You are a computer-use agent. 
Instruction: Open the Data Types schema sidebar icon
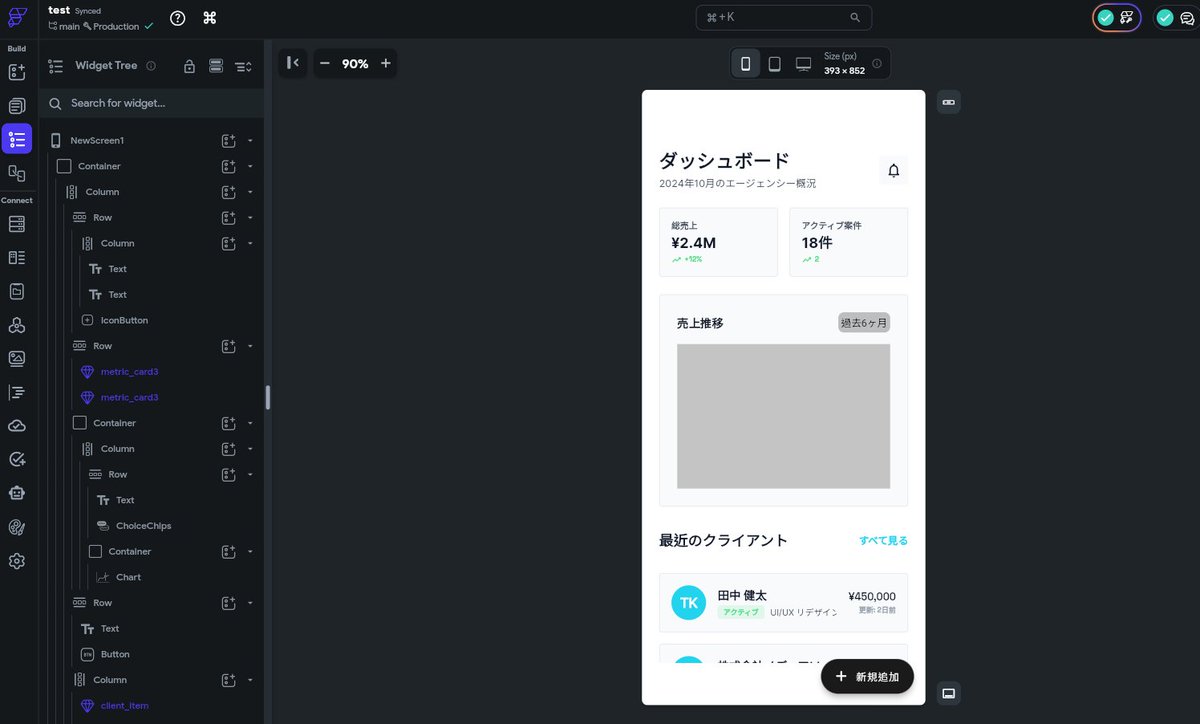tap(16, 258)
